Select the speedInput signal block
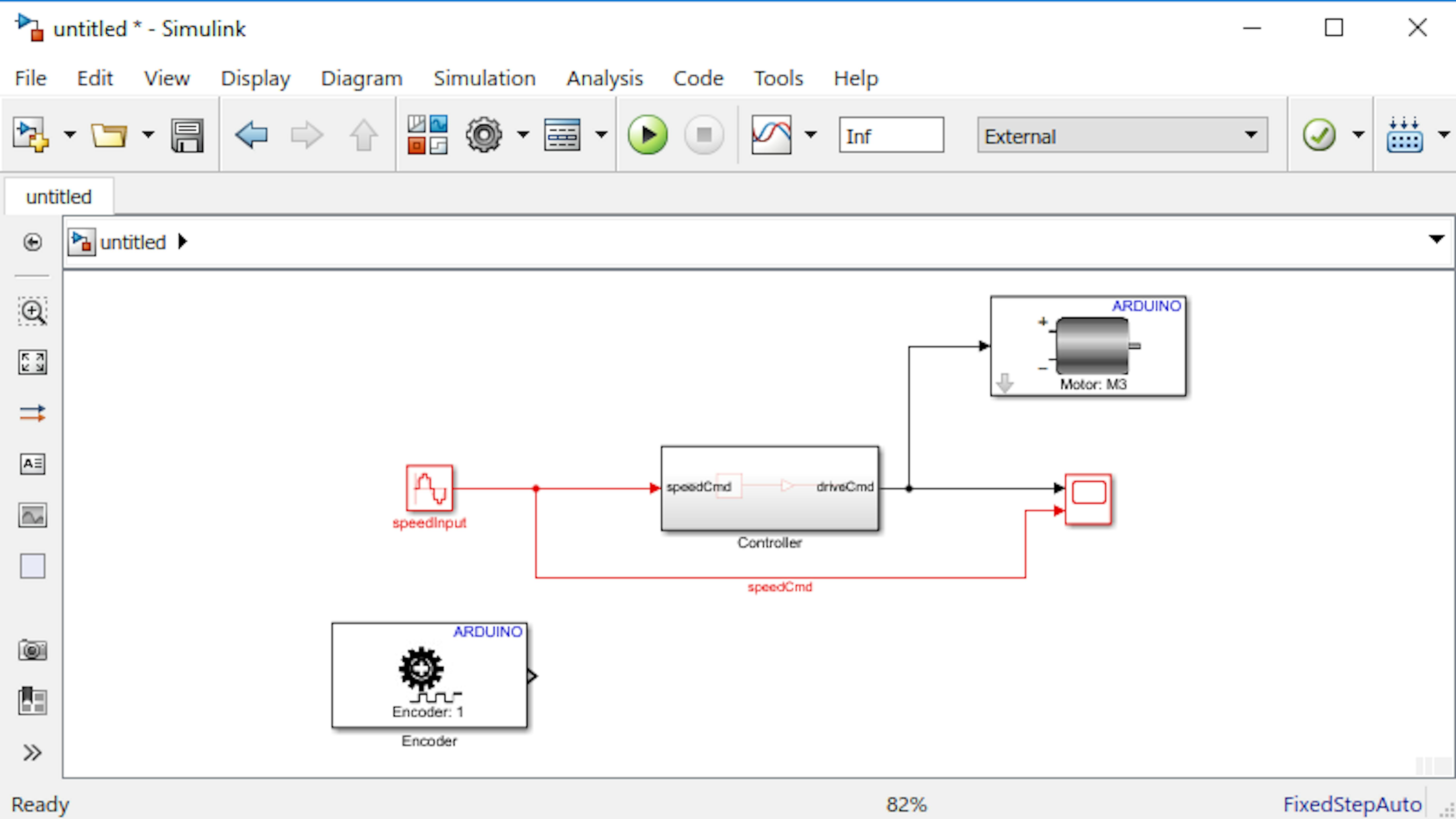The image size is (1456, 819). pyautogui.click(x=430, y=488)
